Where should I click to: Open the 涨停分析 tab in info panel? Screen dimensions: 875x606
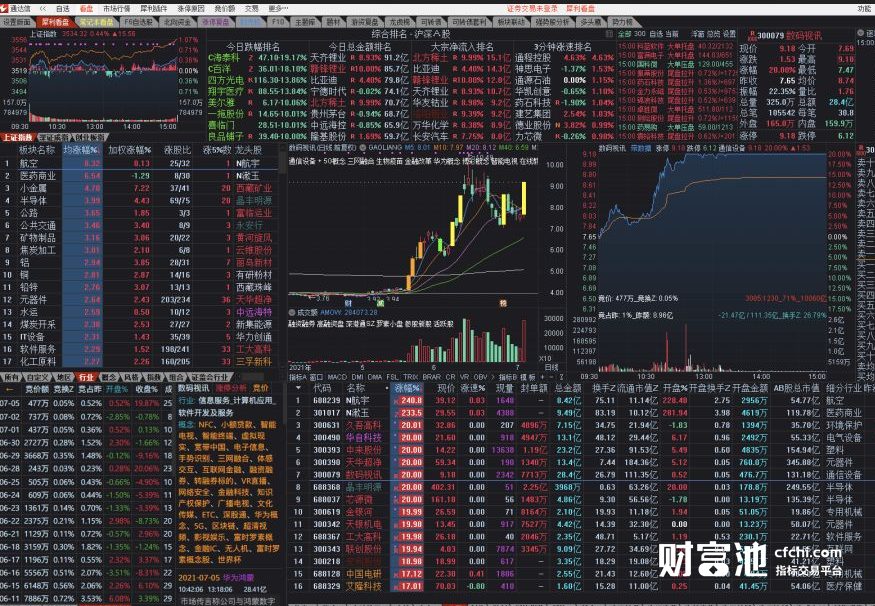[231, 388]
